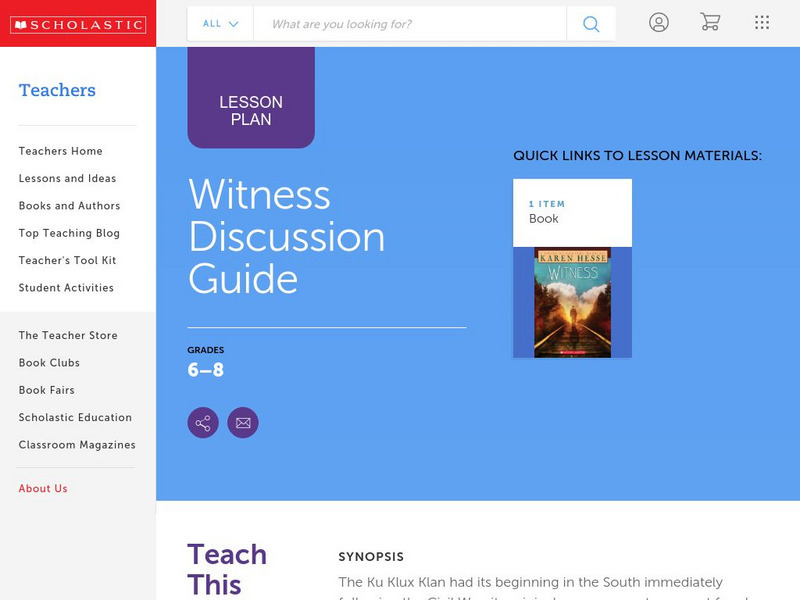Open Student Activities

click(66, 288)
